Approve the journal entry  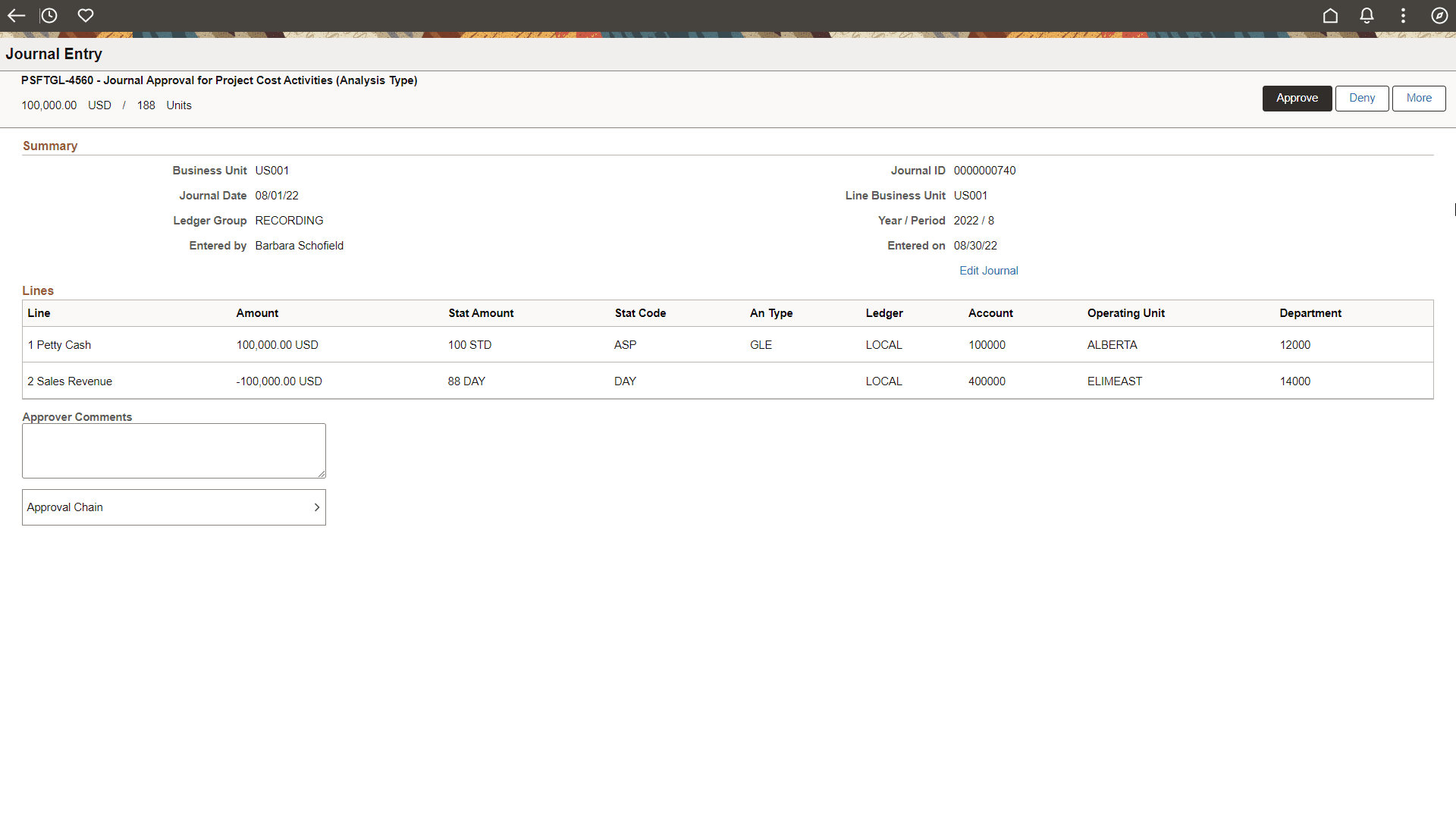[1296, 98]
